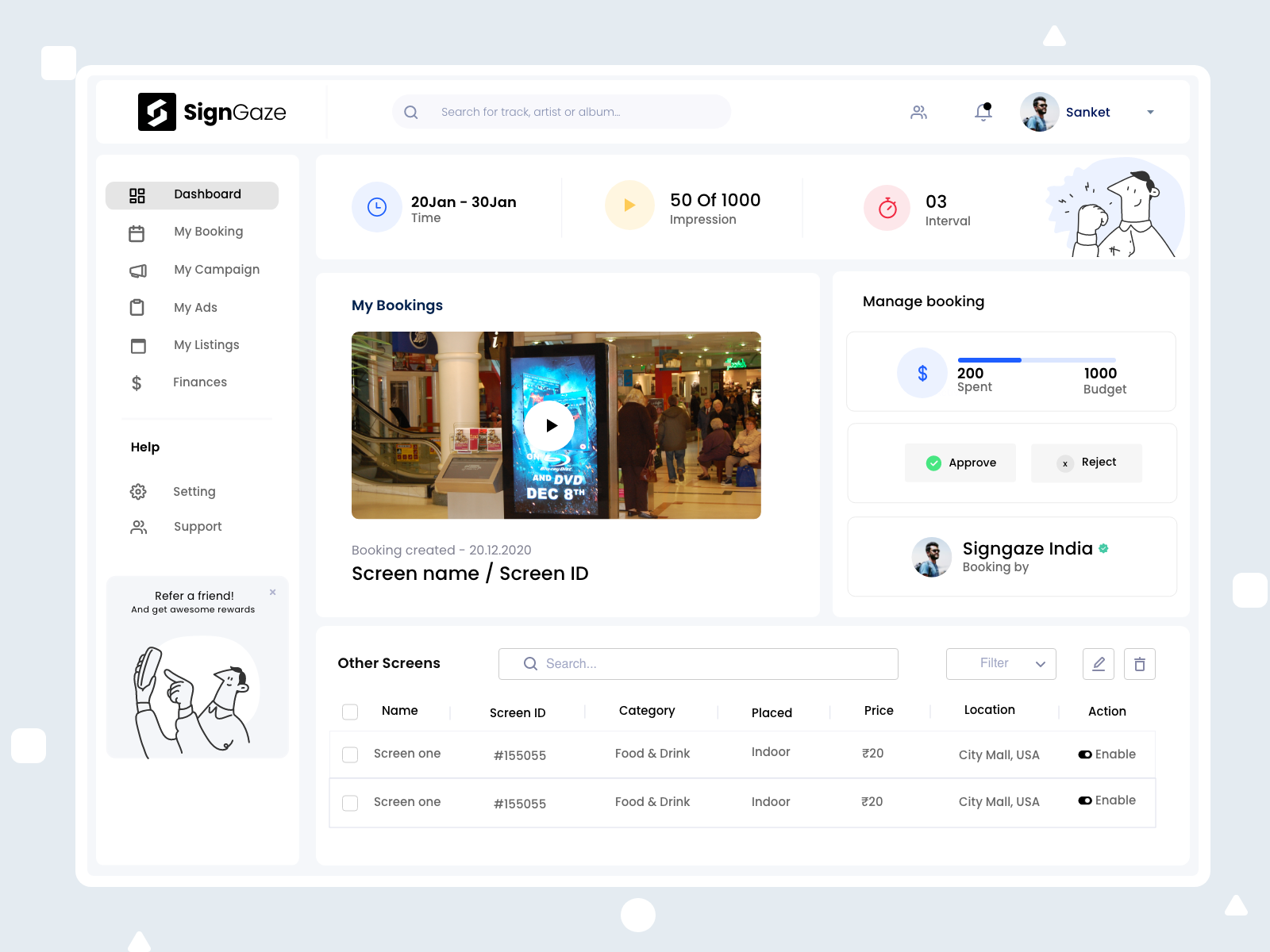This screenshot has width=1270, height=952.
Task: Switch to the Dashboard menu item
Action: [x=206, y=194]
